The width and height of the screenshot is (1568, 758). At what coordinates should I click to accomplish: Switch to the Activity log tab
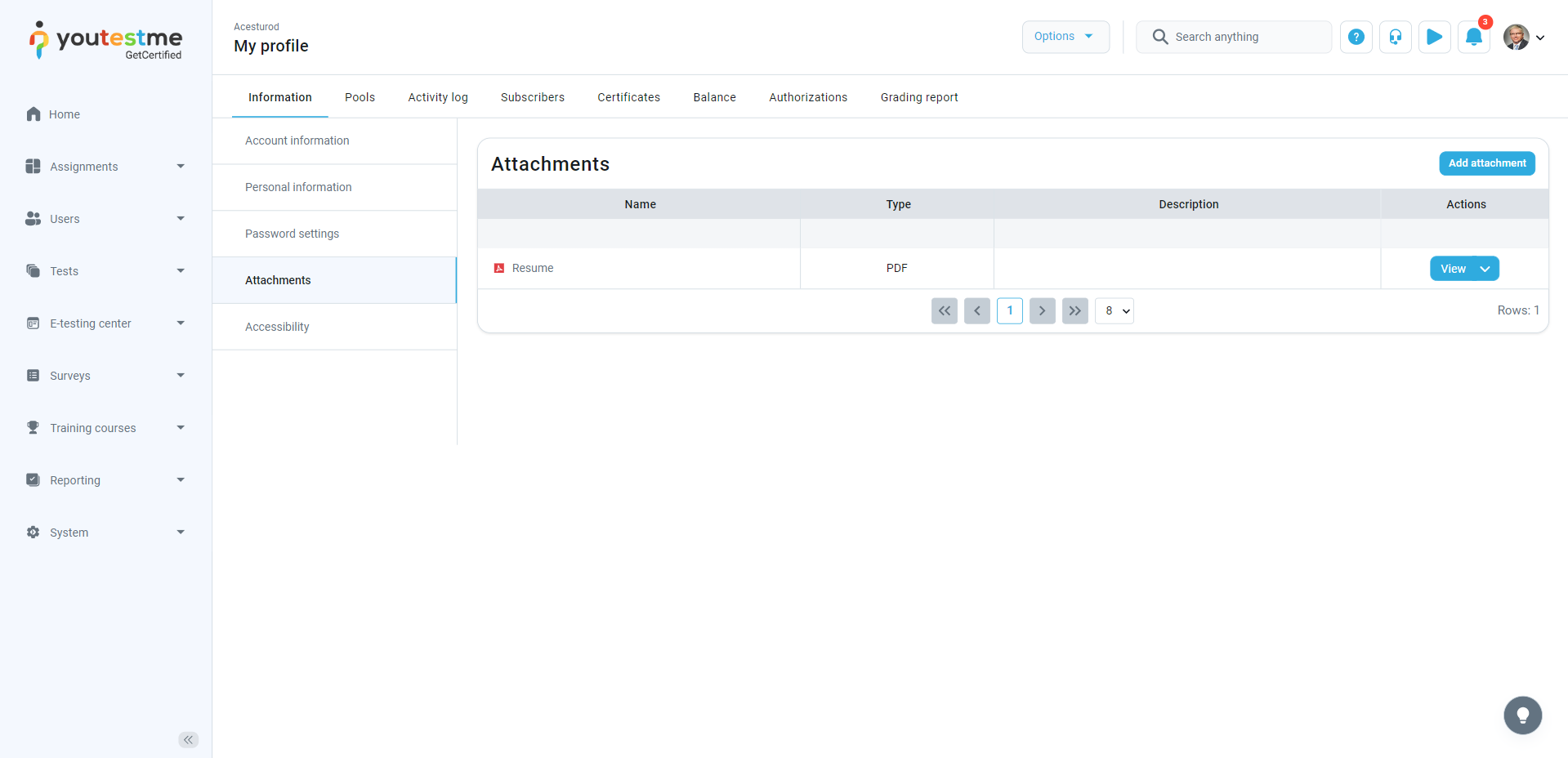438,97
